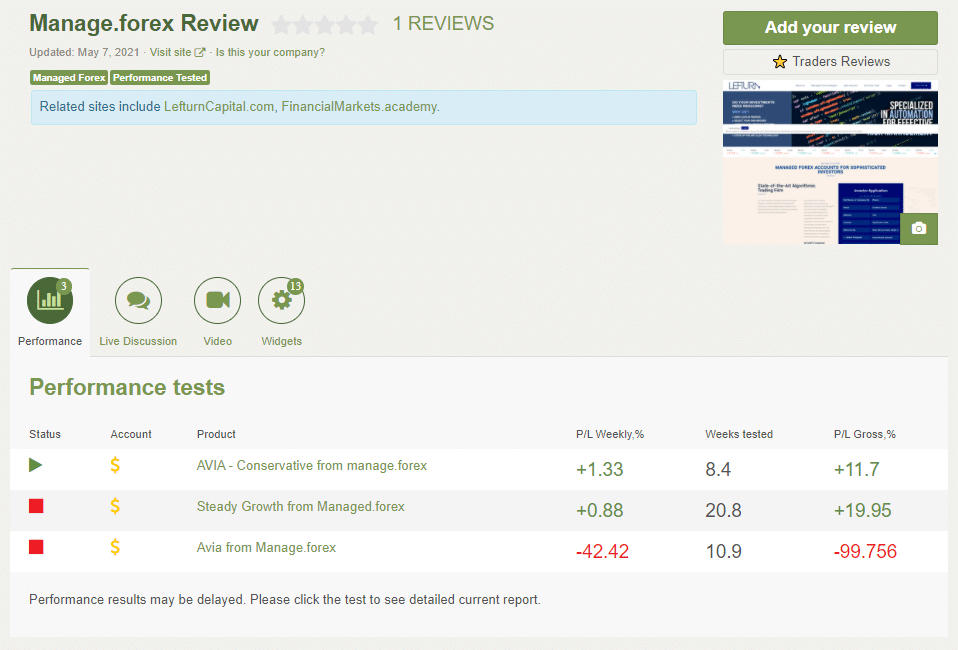Click the Manage.forex Review title
This screenshot has height=650, width=958.
pyautogui.click(x=144, y=24)
